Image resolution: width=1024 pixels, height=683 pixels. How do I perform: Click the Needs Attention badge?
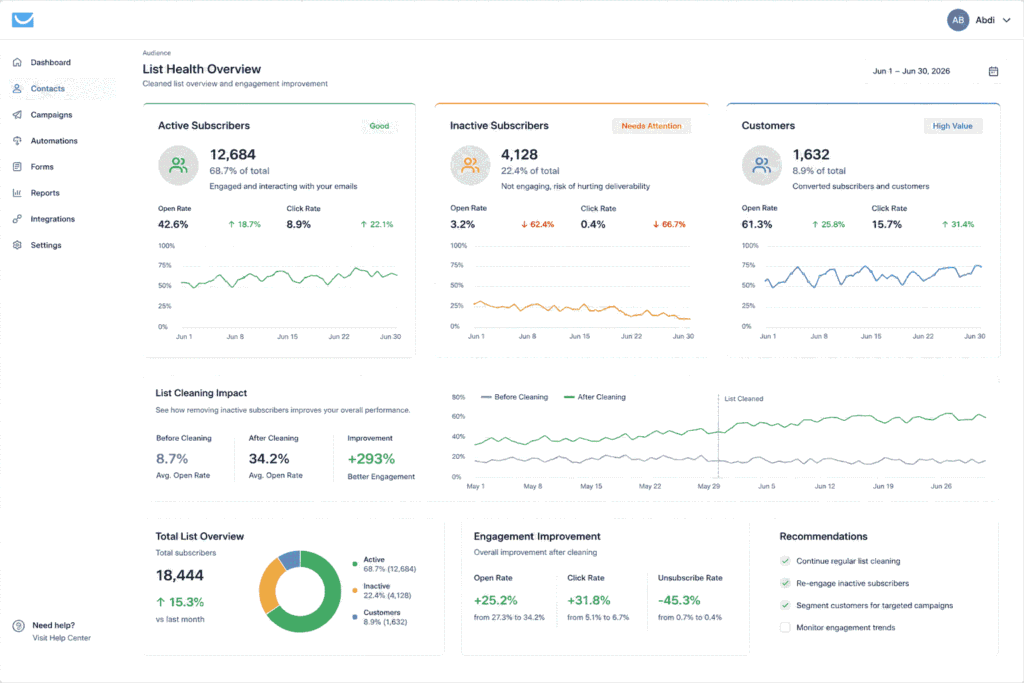(x=651, y=126)
